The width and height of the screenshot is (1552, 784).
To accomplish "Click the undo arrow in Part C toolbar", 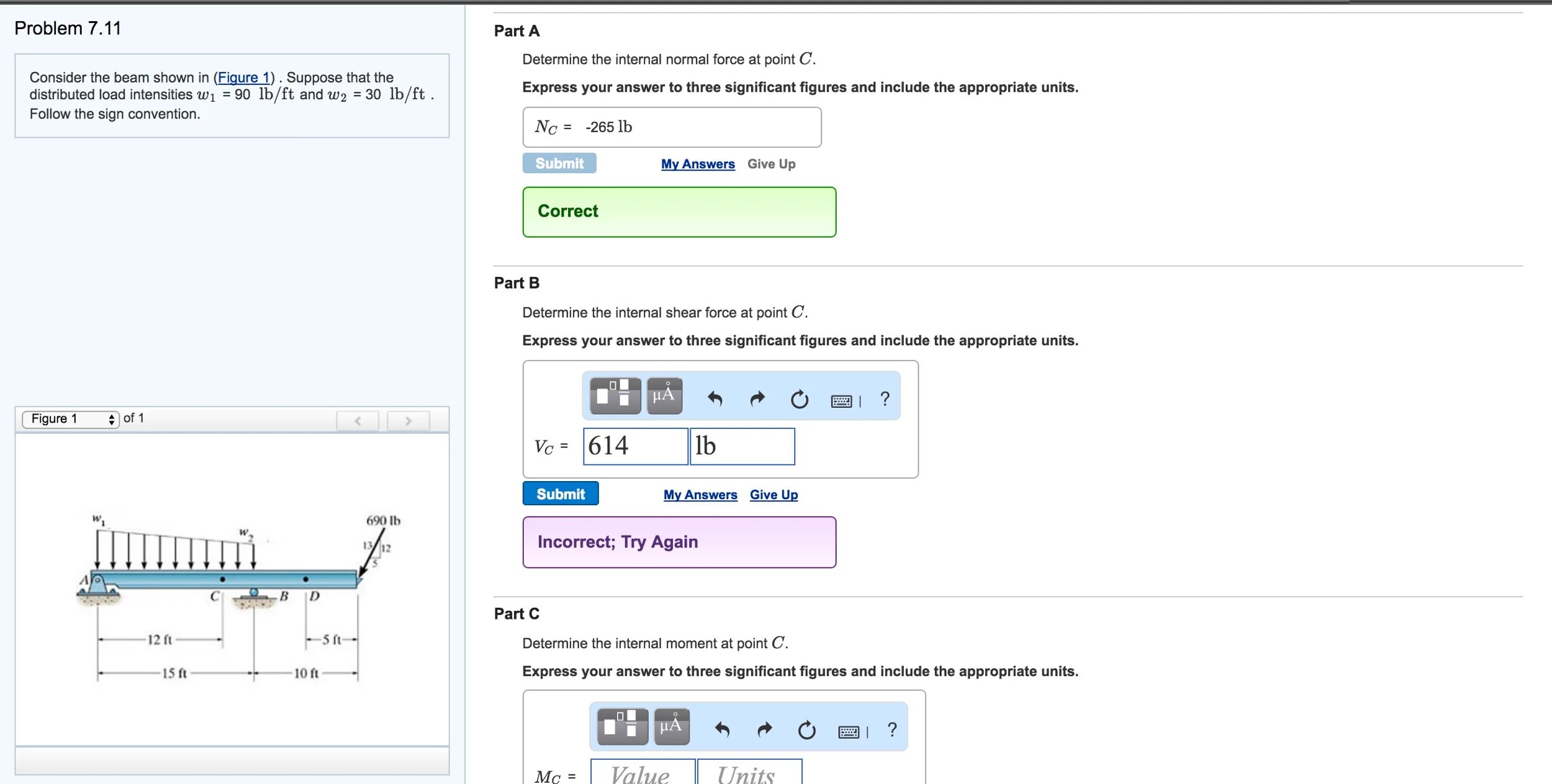I will [722, 729].
